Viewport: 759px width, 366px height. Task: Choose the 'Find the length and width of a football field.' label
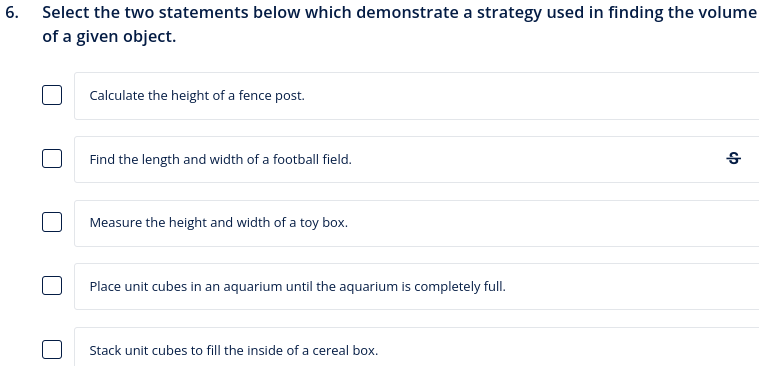click(221, 159)
